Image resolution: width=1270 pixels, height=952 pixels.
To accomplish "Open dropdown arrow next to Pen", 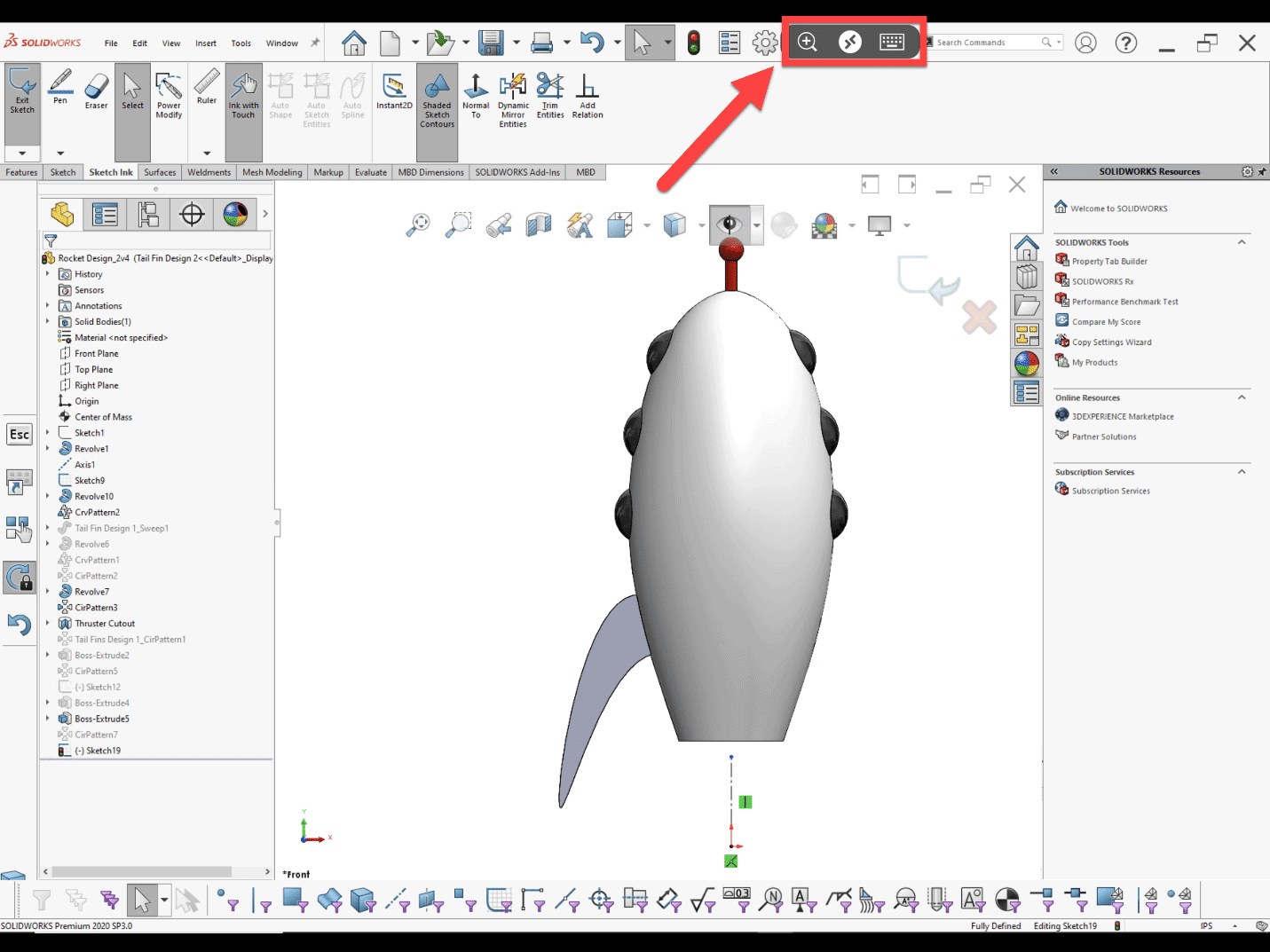I will 60,153.
